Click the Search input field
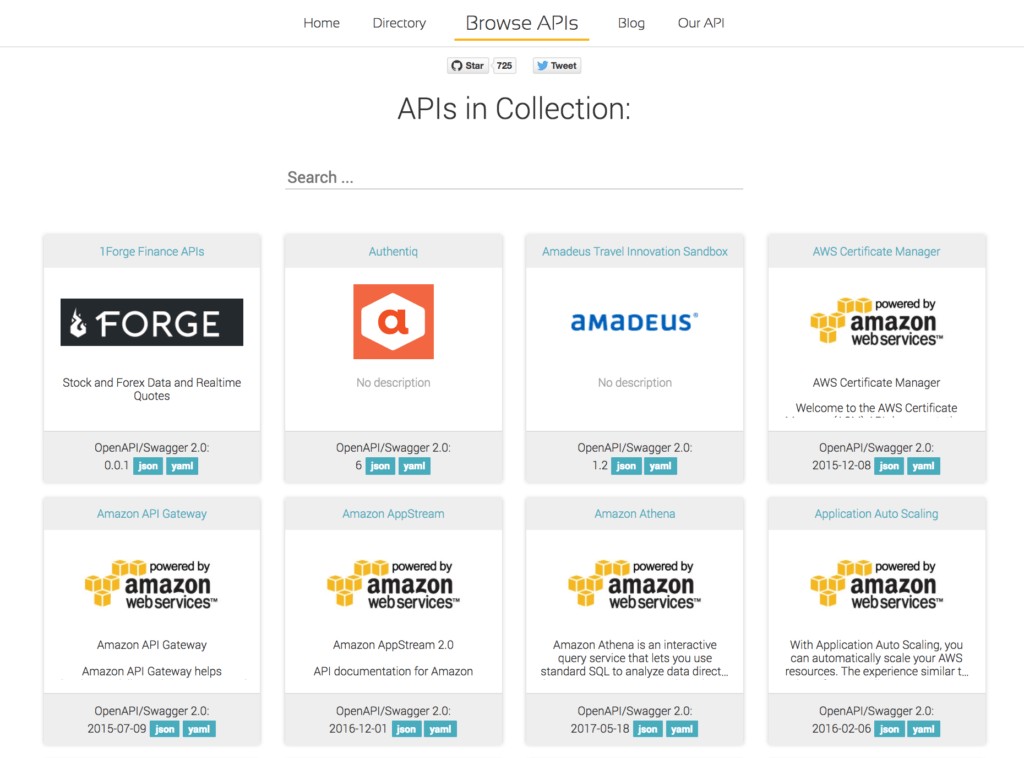This screenshot has height=758, width=1024. (x=513, y=176)
